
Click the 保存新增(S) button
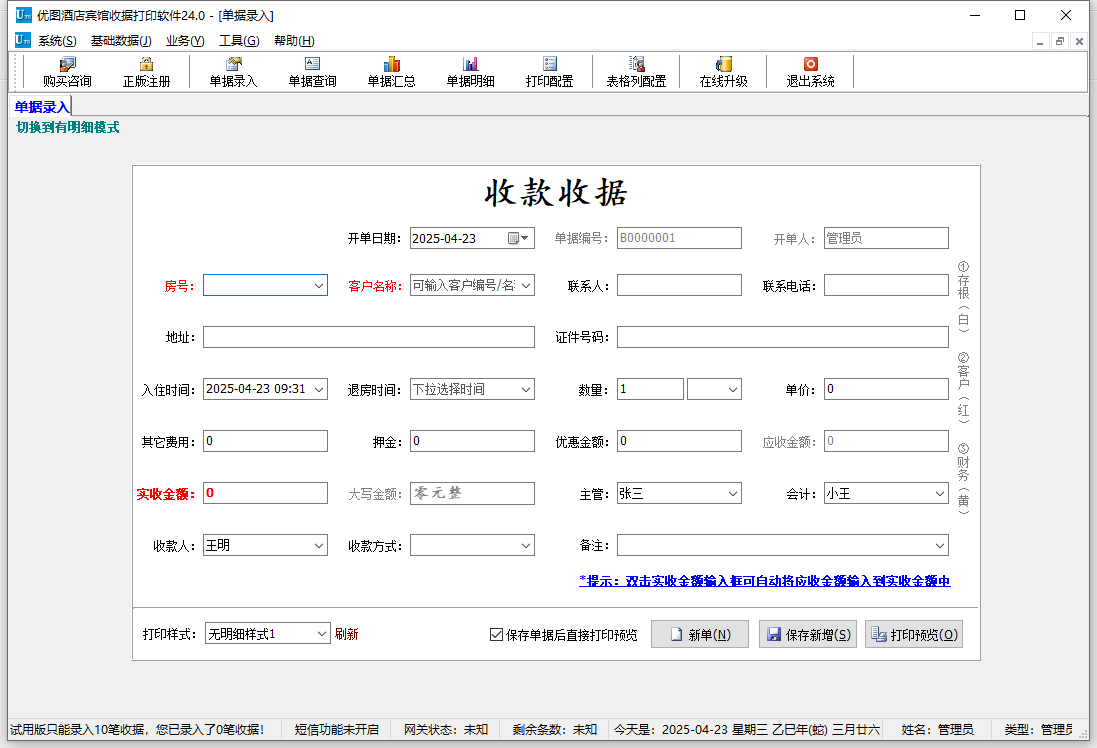(808, 635)
